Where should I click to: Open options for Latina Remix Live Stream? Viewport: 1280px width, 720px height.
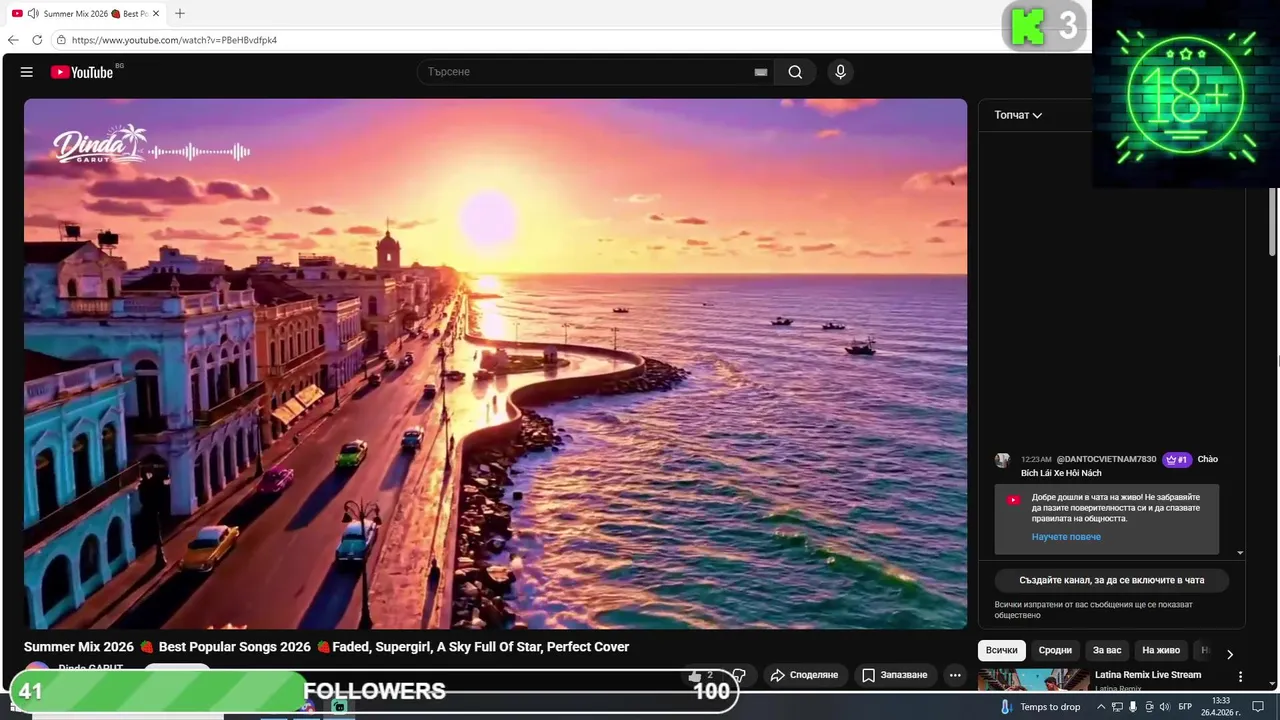pos(1240,677)
